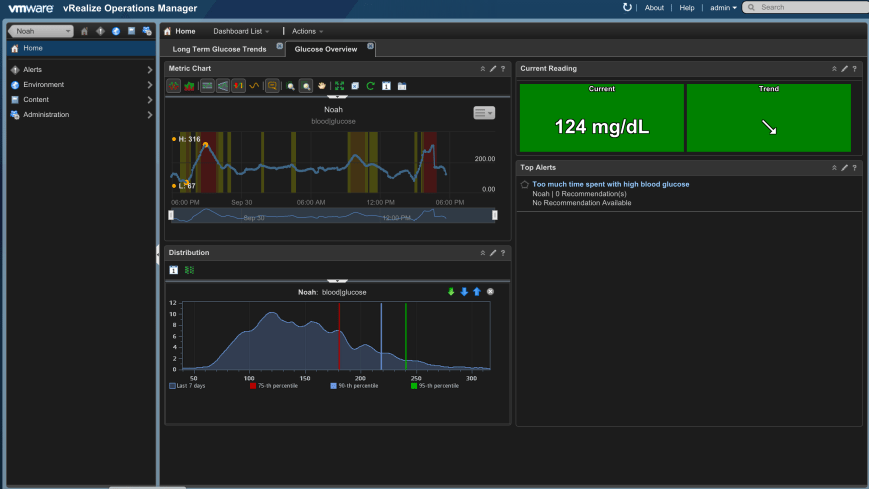Move Distribution chart up with blue arrow
Viewport: 869px width, 489px height.
click(x=477, y=292)
